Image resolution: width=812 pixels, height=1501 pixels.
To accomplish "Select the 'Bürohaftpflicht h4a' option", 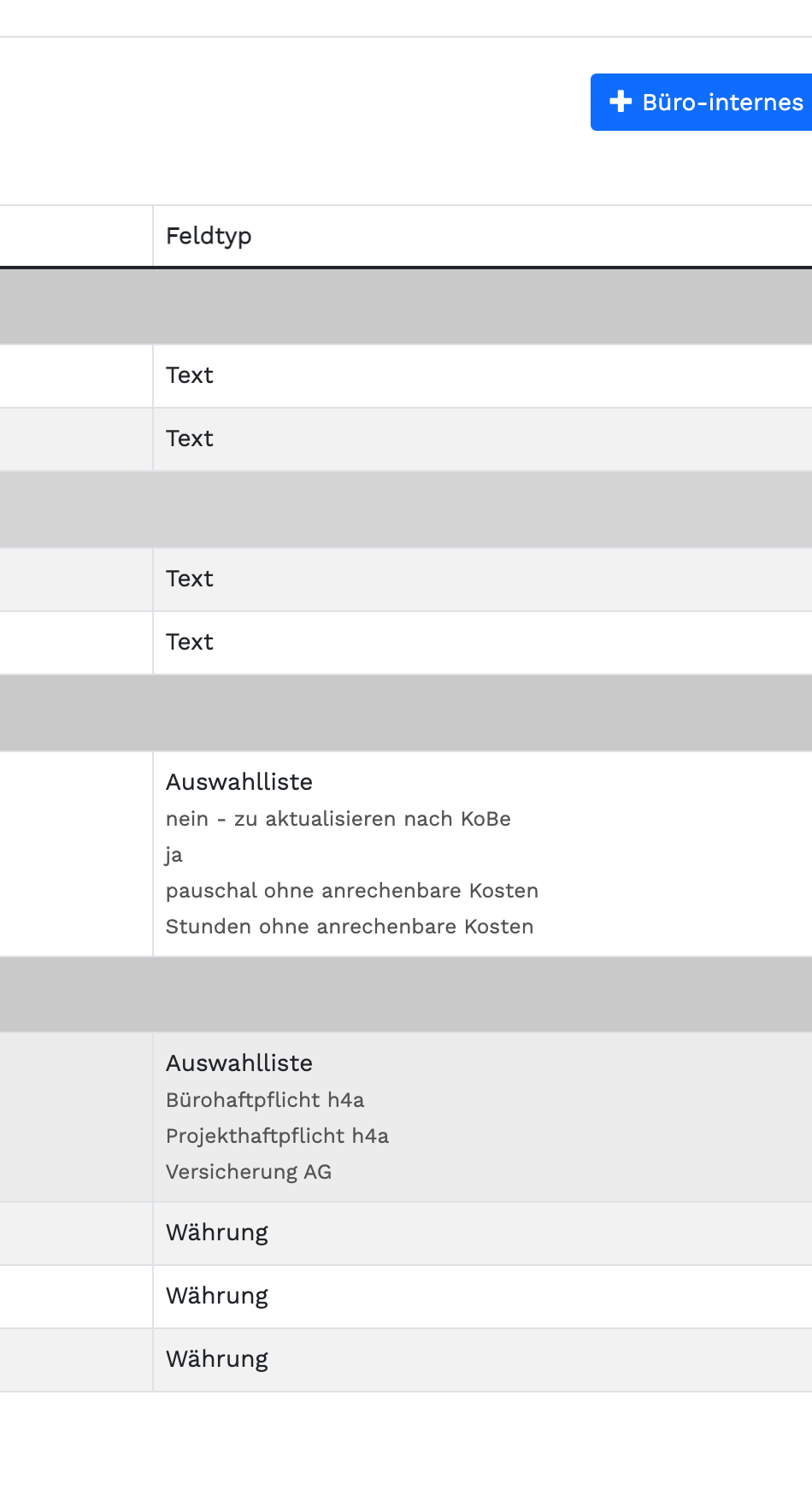I will 265,1100.
